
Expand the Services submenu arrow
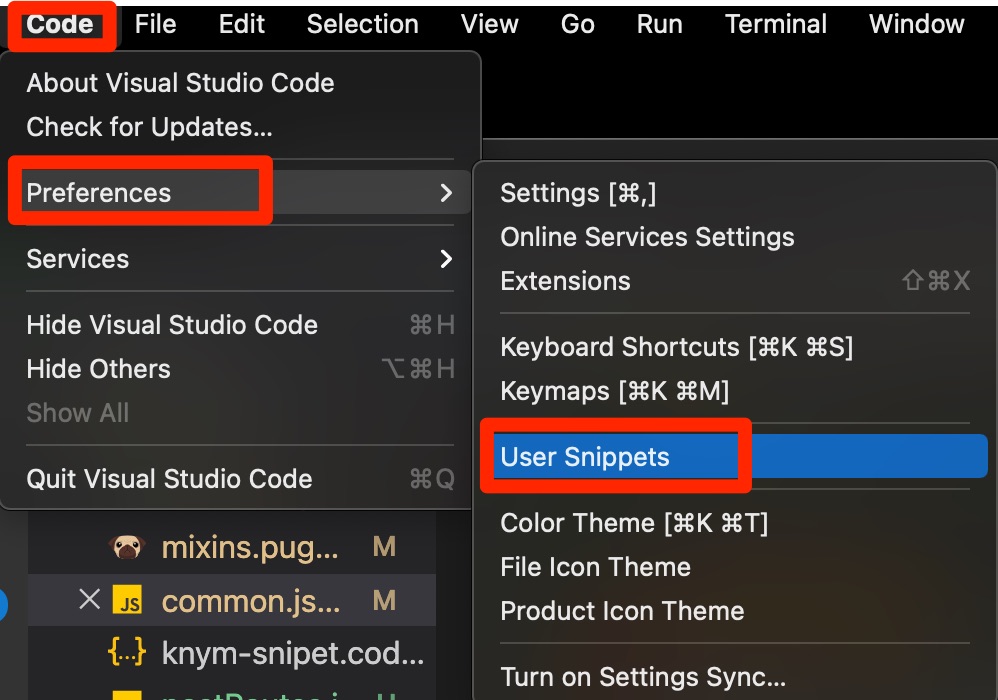click(446, 258)
